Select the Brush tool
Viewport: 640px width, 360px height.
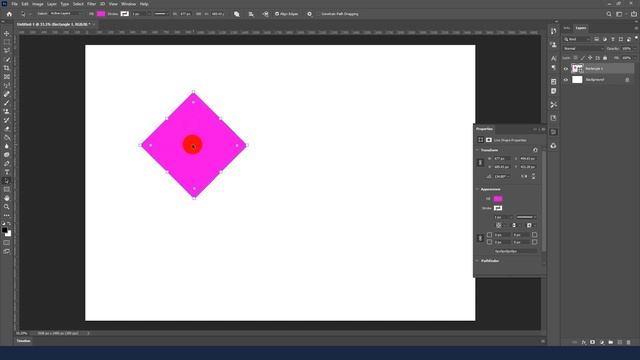[x=7, y=103]
